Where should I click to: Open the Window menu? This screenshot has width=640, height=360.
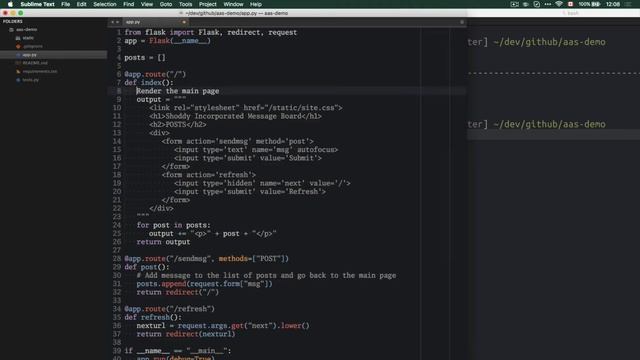point(233,4)
